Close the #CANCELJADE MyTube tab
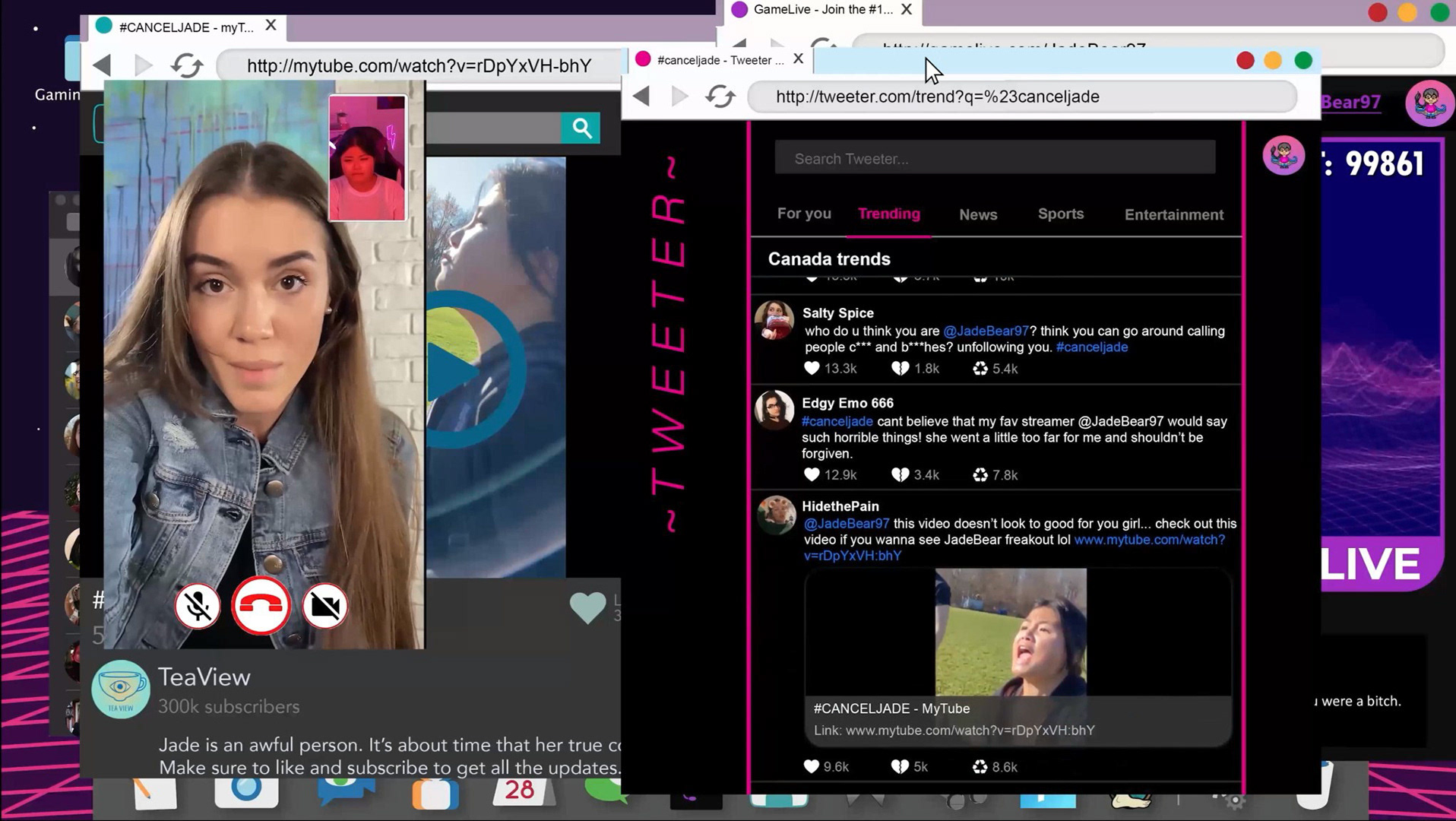This screenshot has width=1456, height=821. (271, 26)
